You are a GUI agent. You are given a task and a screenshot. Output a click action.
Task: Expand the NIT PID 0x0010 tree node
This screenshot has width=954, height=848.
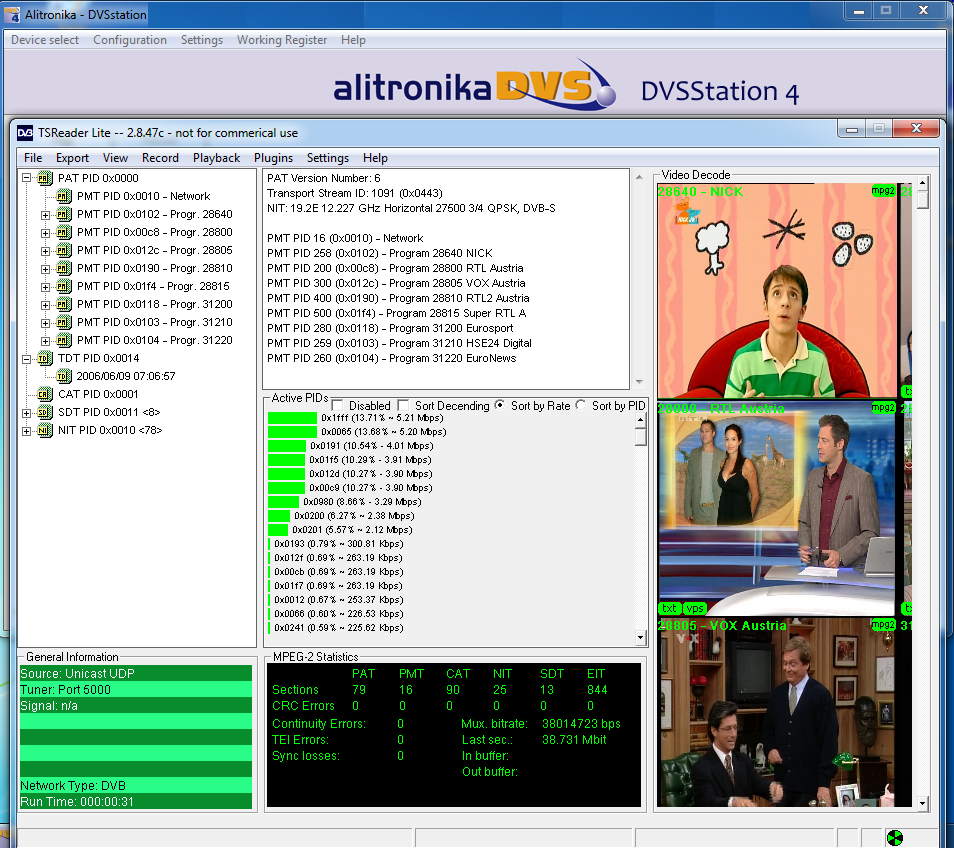tap(26, 430)
